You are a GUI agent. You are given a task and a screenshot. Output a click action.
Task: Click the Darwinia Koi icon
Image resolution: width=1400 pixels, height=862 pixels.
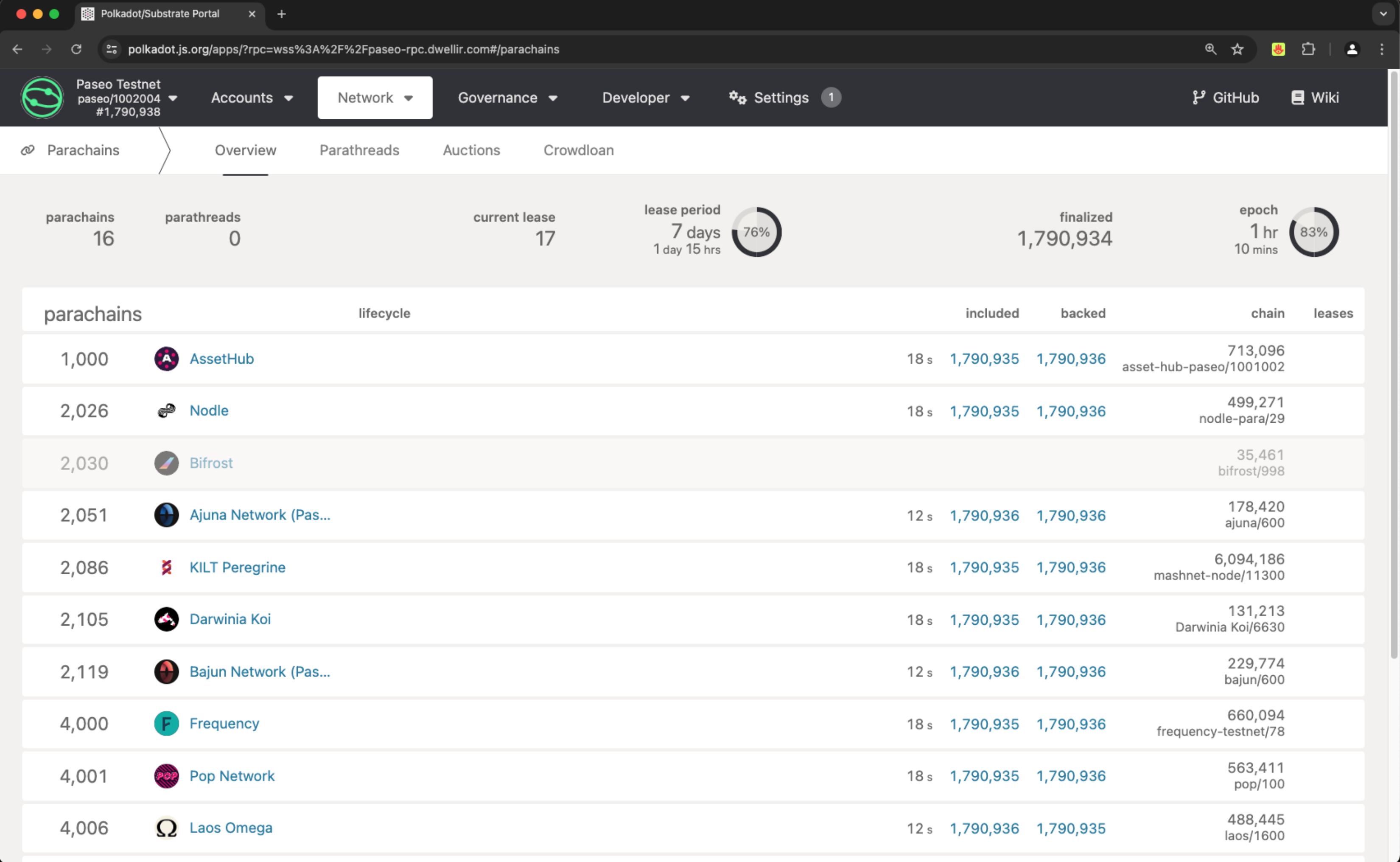tap(166, 619)
